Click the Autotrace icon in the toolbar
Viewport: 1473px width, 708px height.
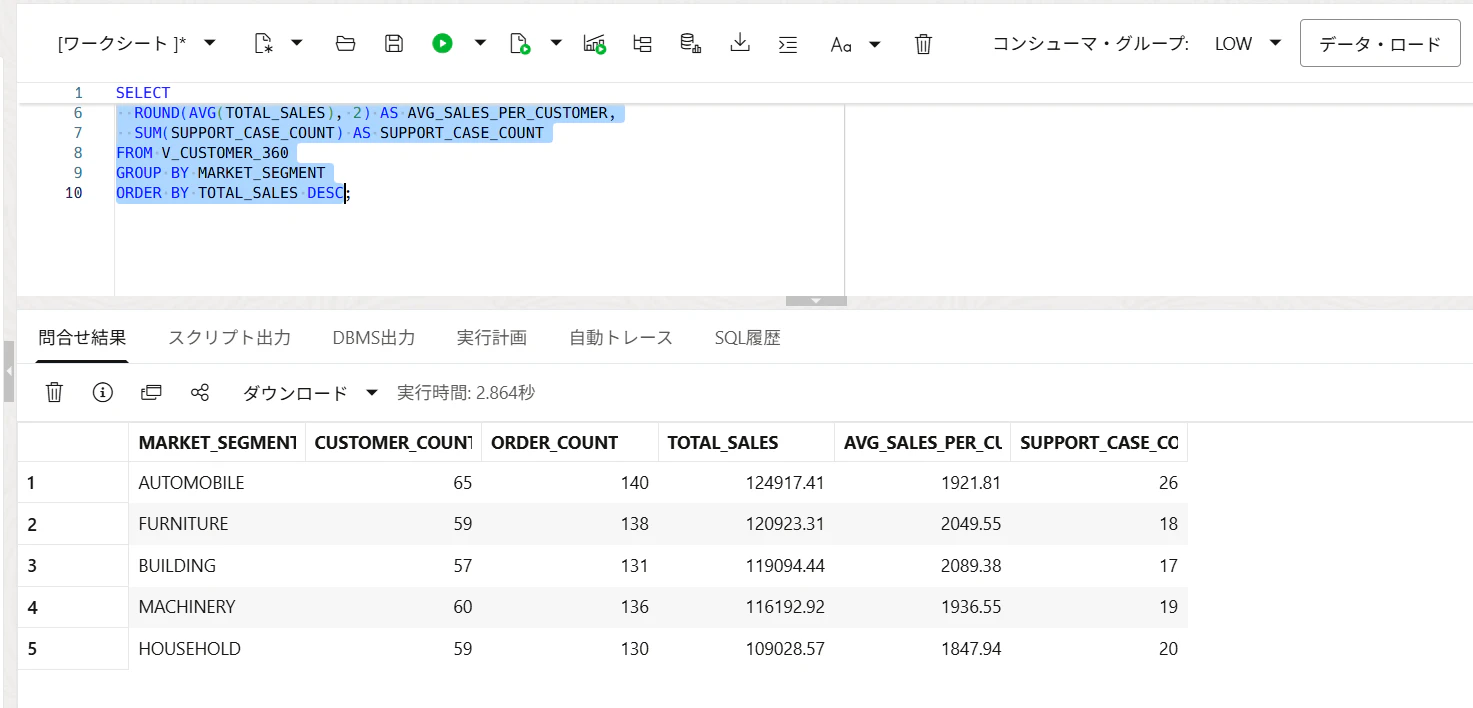595,43
